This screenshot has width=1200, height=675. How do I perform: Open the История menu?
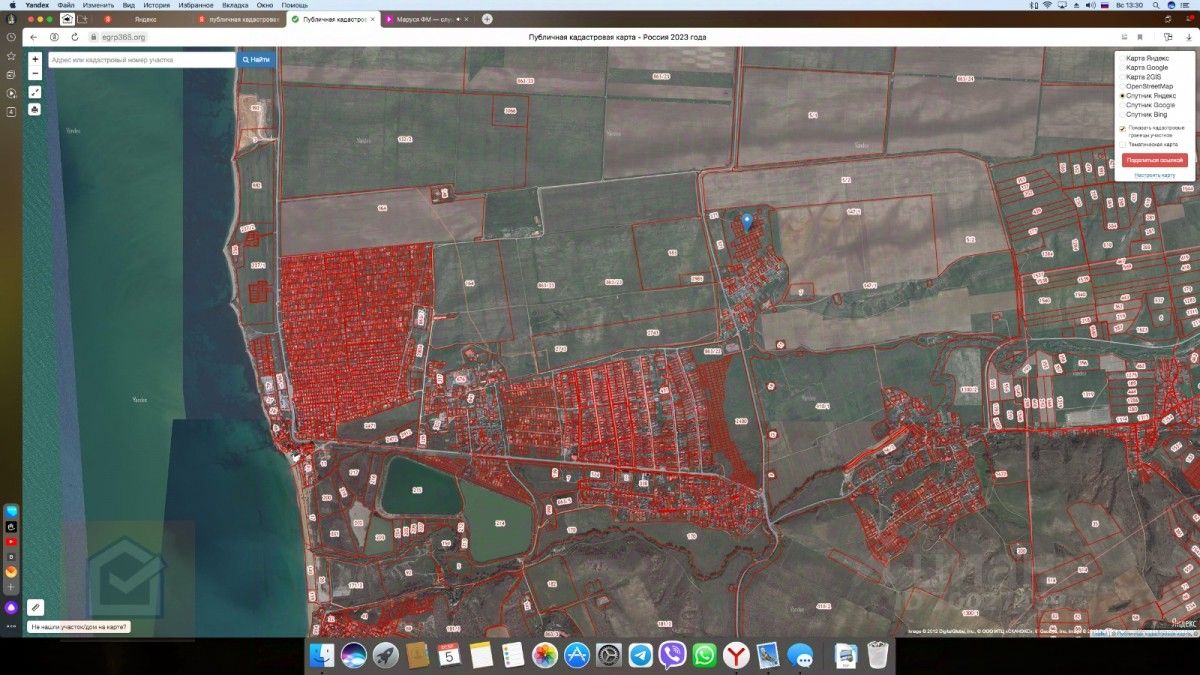point(156,5)
